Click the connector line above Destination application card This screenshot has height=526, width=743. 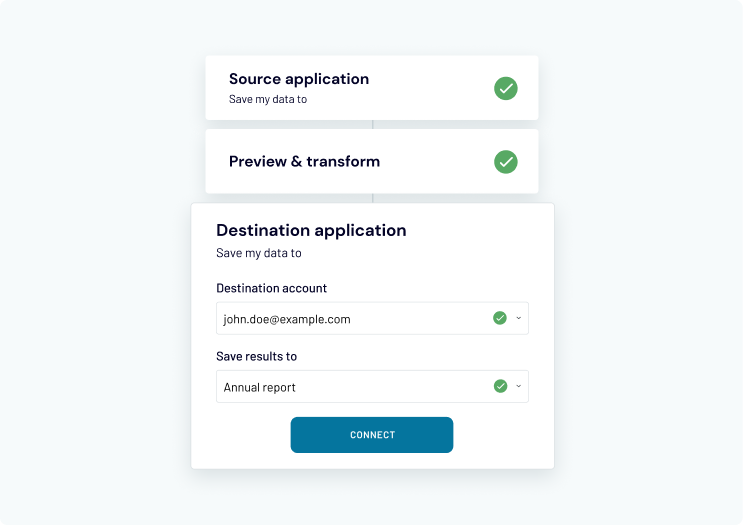point(373,198)
